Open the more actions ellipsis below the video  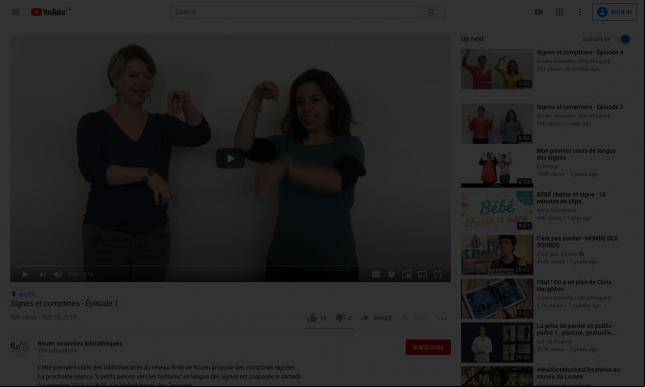point(442,318)
